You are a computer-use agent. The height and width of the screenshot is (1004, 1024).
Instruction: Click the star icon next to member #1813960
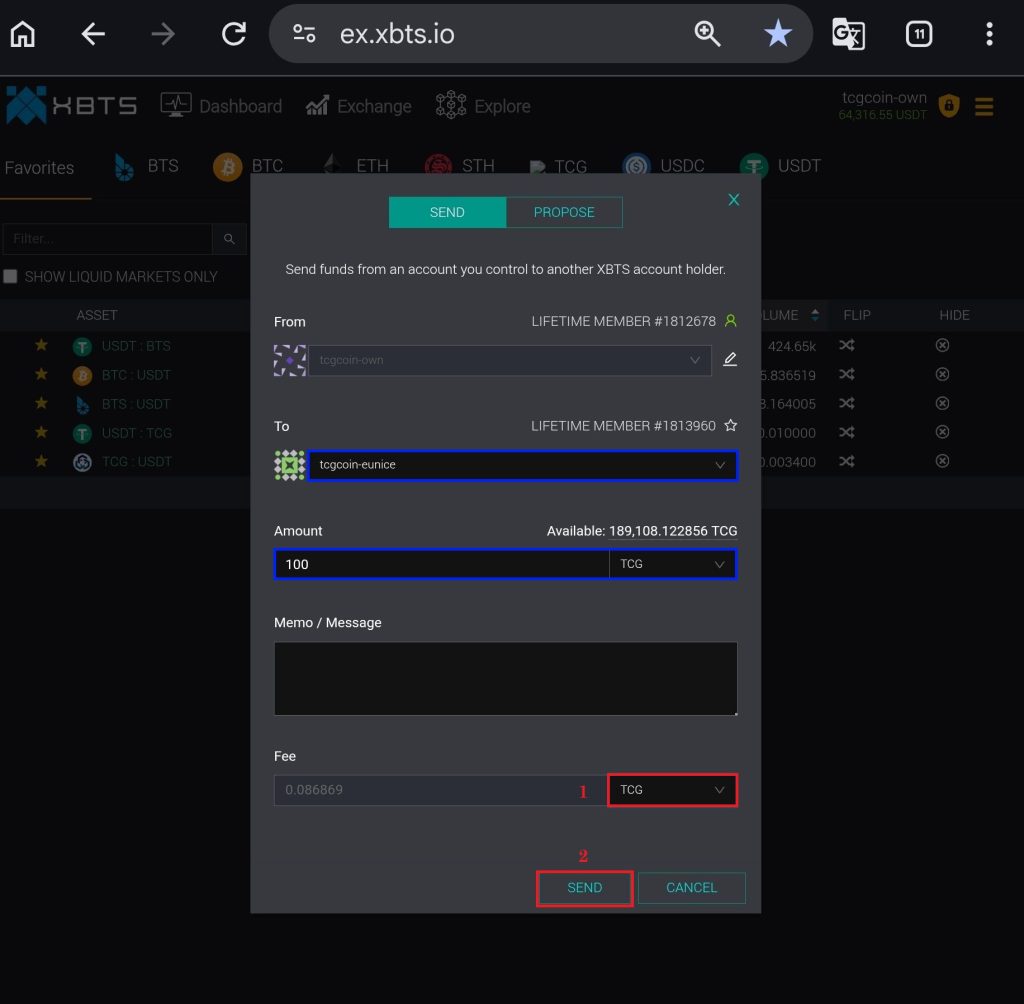[731, 426]
